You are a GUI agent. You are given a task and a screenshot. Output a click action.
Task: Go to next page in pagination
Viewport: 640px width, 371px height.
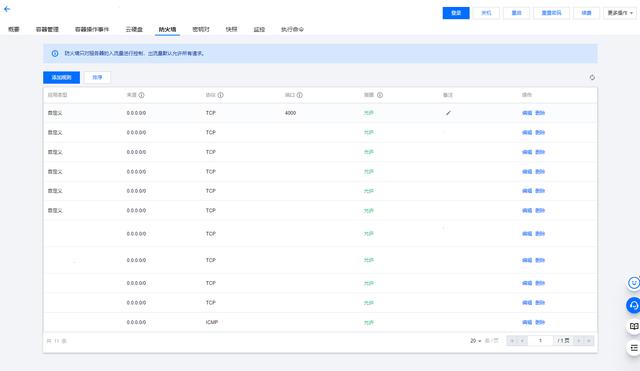578,341
